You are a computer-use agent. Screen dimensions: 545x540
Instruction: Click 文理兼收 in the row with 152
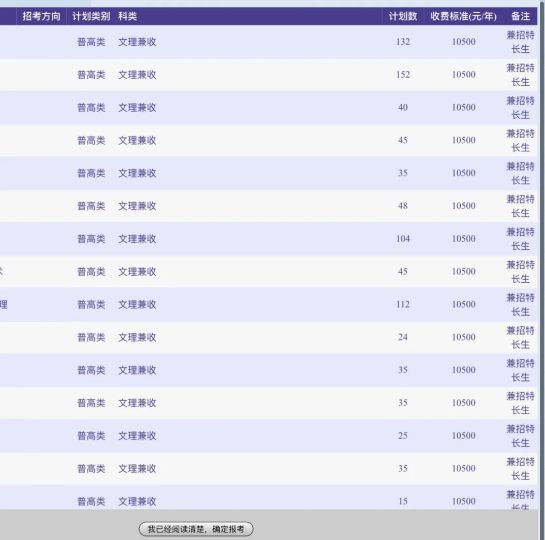137,75
